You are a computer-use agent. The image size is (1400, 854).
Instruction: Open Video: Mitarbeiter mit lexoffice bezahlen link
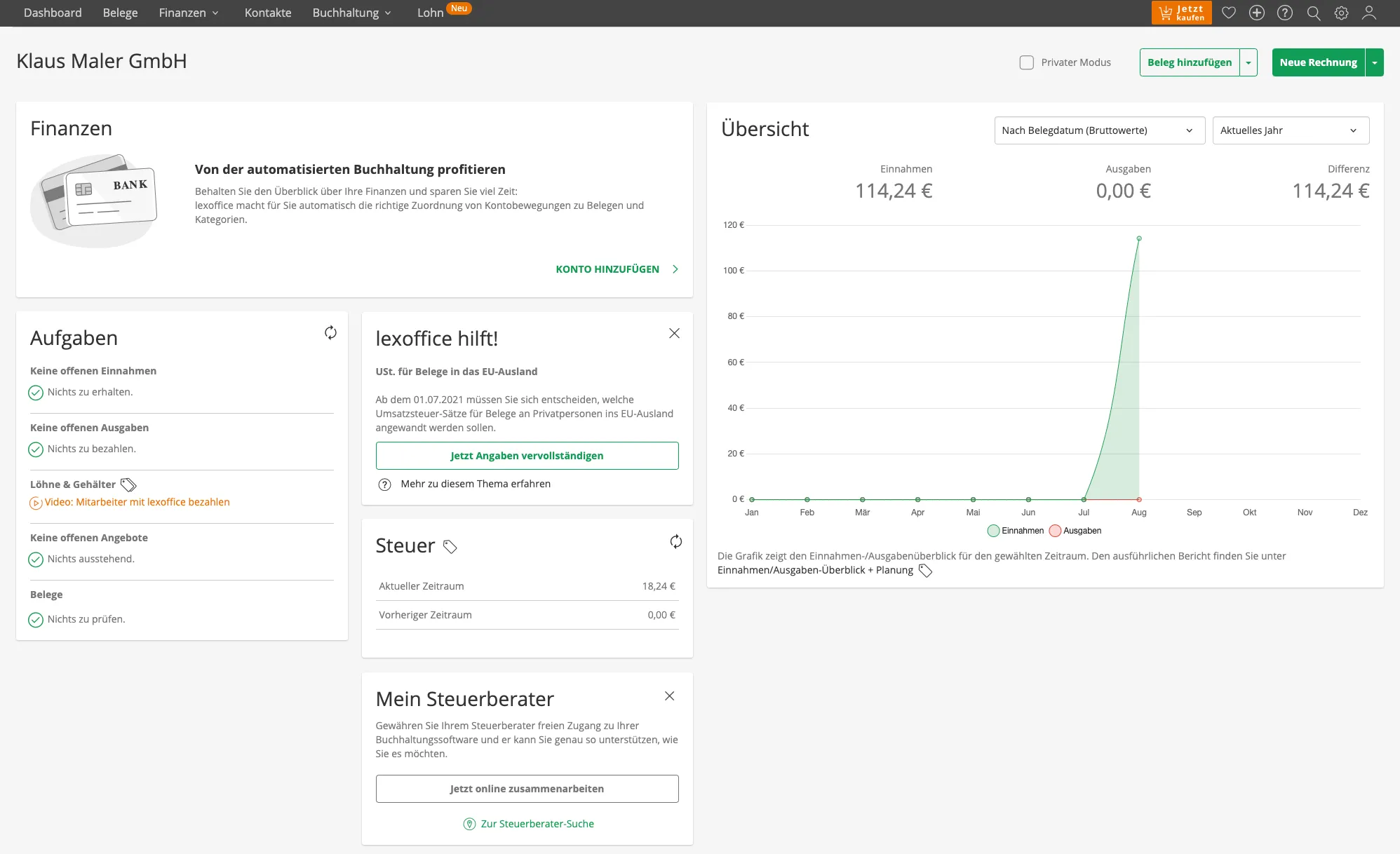[x=137, y=502]
